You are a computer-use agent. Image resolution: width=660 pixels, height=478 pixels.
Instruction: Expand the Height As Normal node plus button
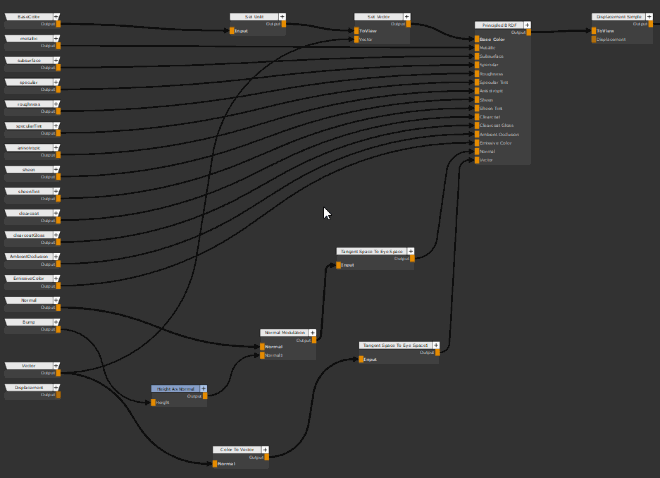coord(203,388)
